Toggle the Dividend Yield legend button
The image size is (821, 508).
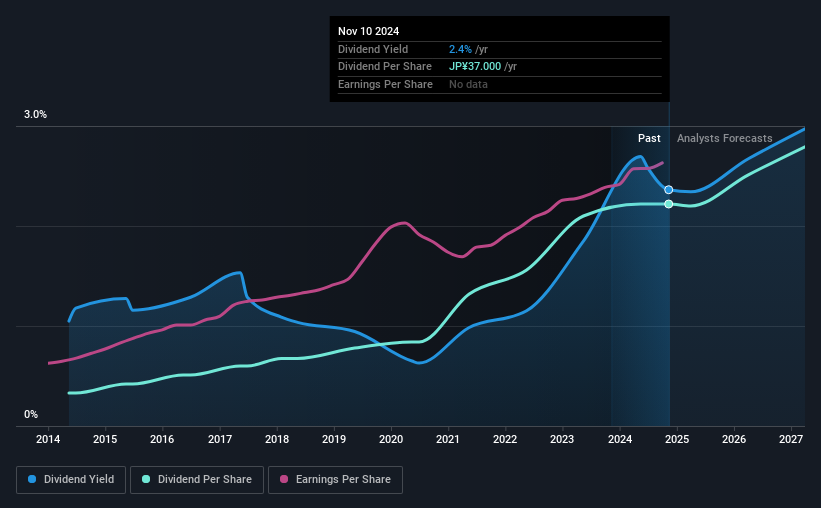click(x=71, y=480)
